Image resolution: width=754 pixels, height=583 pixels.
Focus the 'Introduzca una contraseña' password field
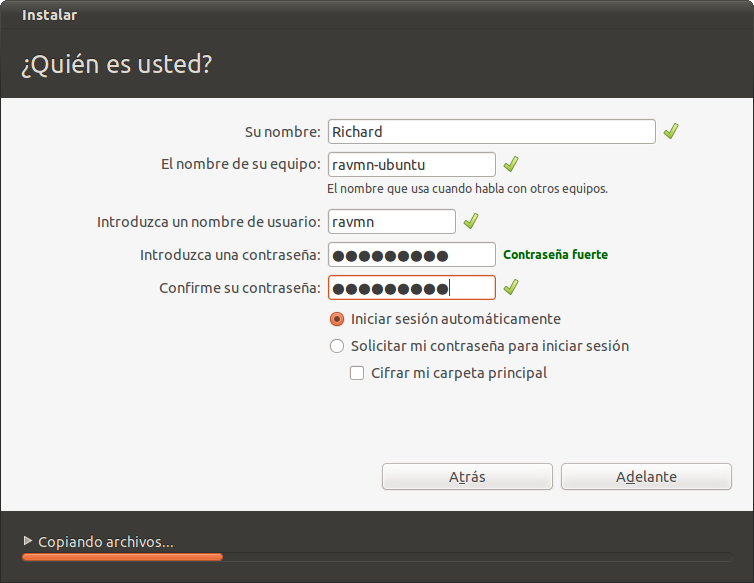pos(411,255)
